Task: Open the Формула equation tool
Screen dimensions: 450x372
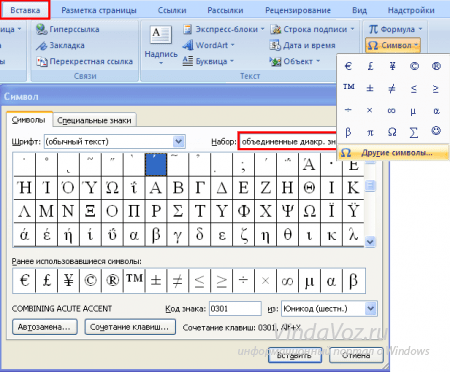Action: (395, 29)
